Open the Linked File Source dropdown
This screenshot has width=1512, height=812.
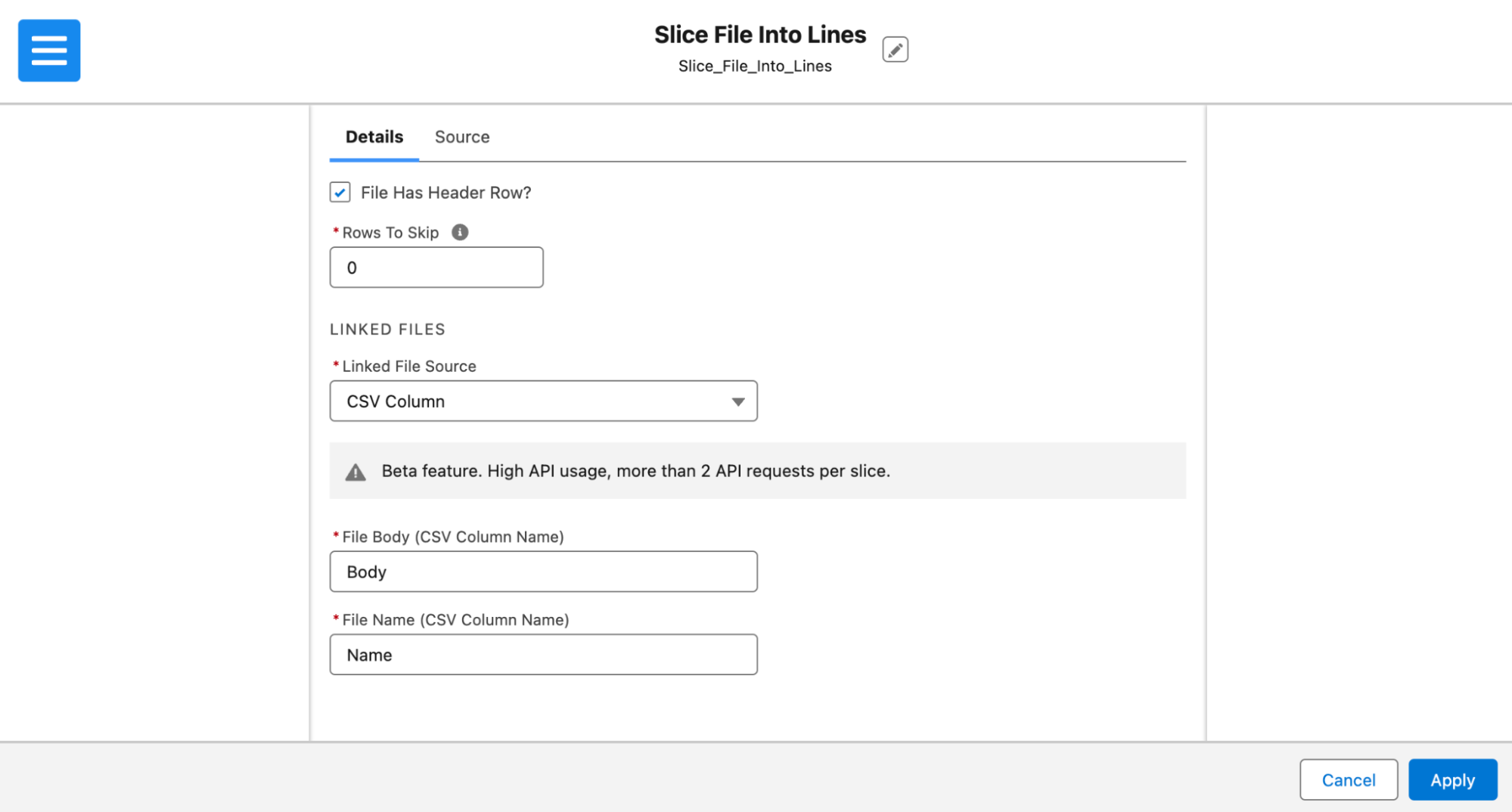tap(543, 401)
